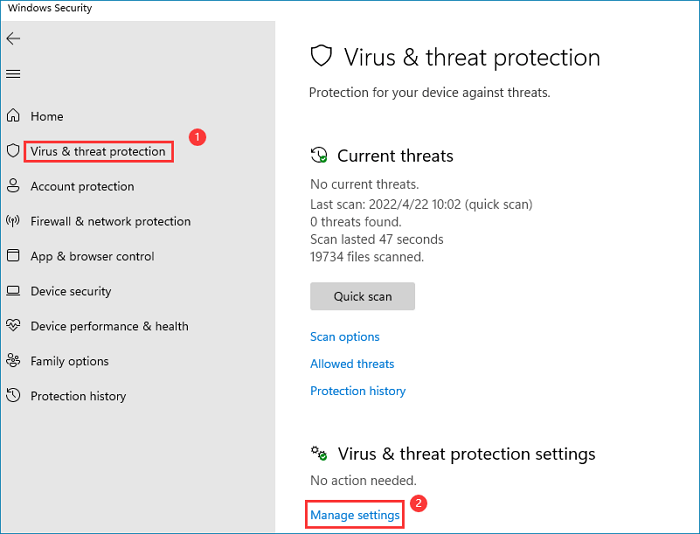The image size is (700, 534).
Task: Click Manage settings link
Action: tap(355, 515)
